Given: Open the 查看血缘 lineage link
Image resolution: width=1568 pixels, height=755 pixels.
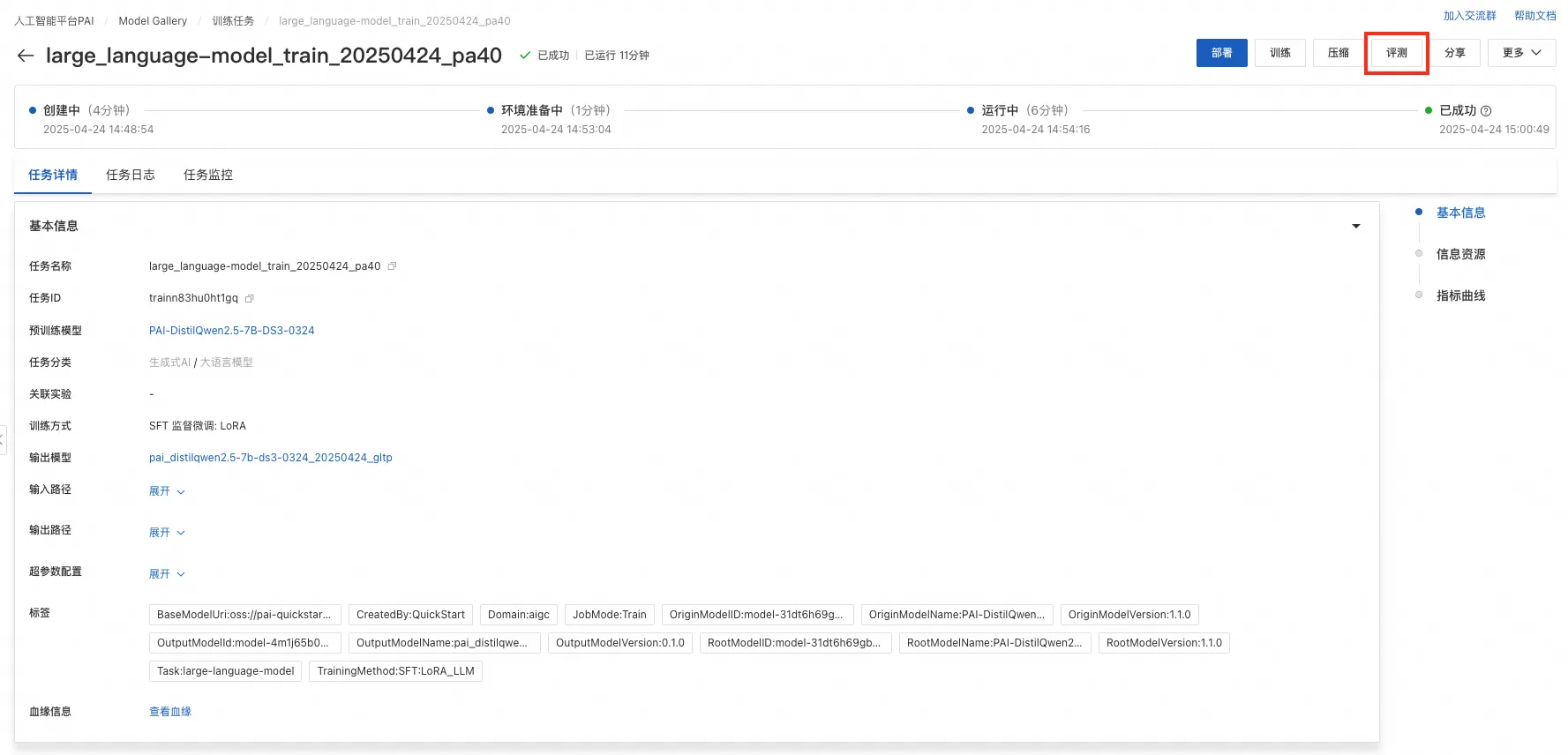Looking at the screenshot, I should point(170,712).
